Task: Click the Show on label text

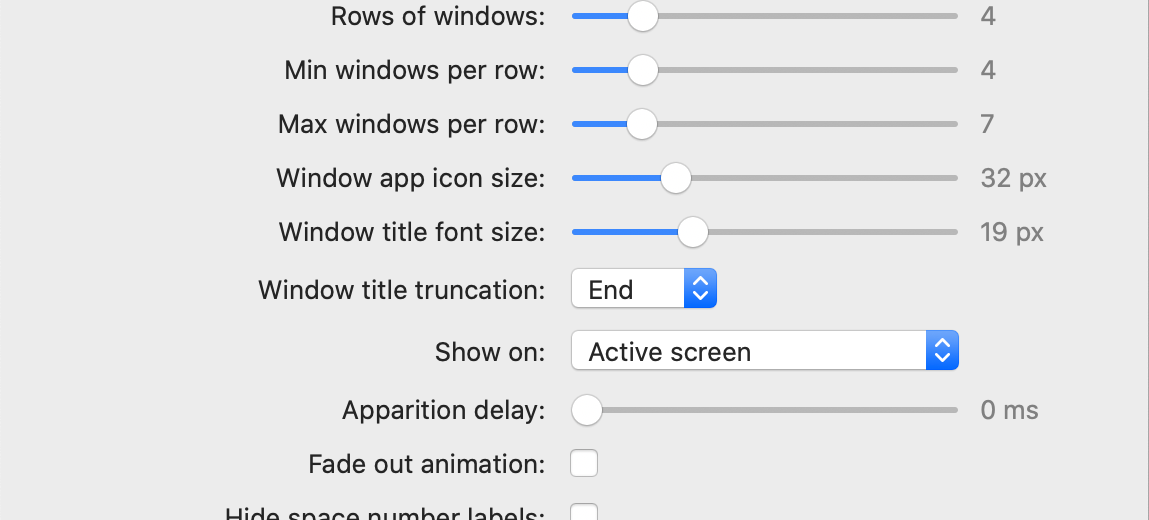Action: [490, 352]
